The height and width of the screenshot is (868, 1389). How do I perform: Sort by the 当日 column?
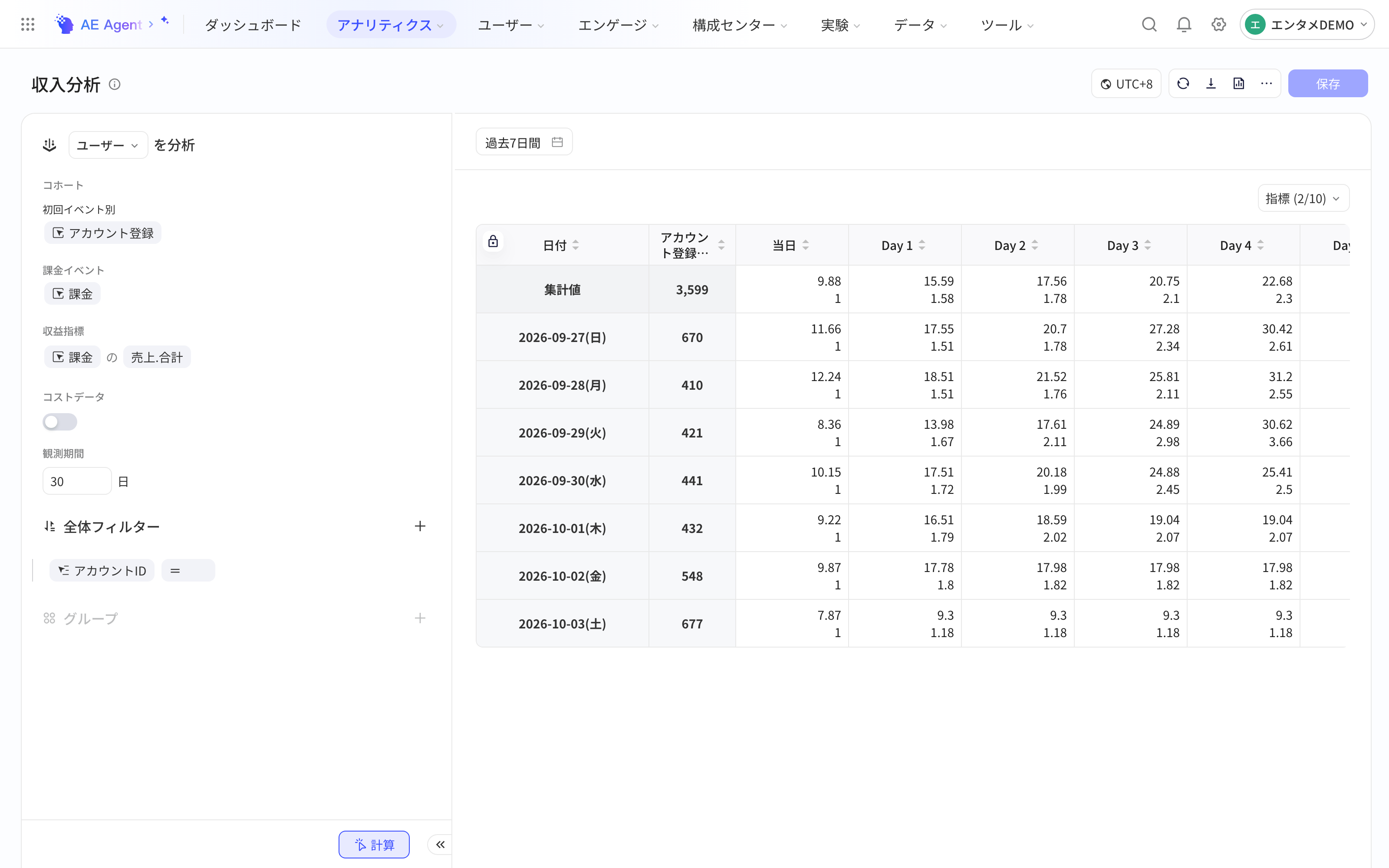[x=806, y=245]
